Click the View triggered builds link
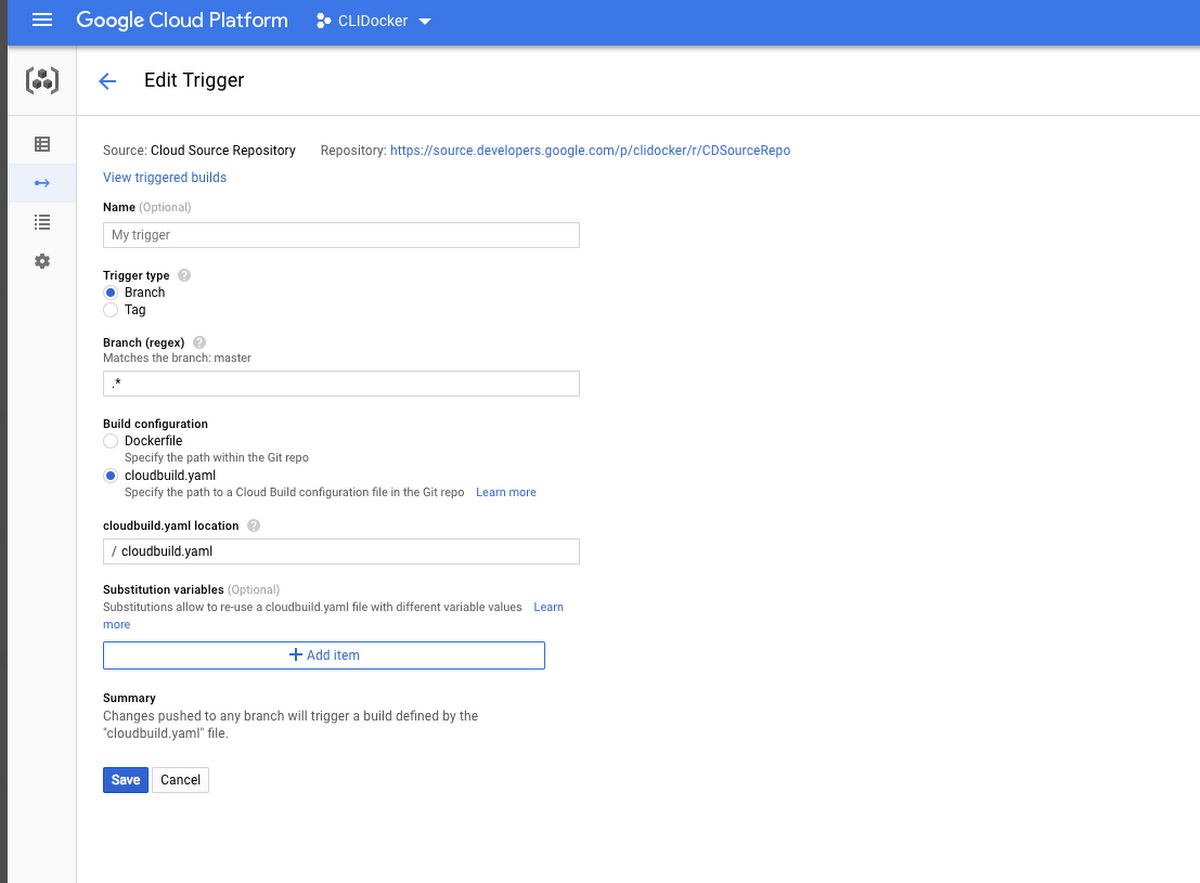This screenshot has height=883, width=1200. (x=164, y=177)
